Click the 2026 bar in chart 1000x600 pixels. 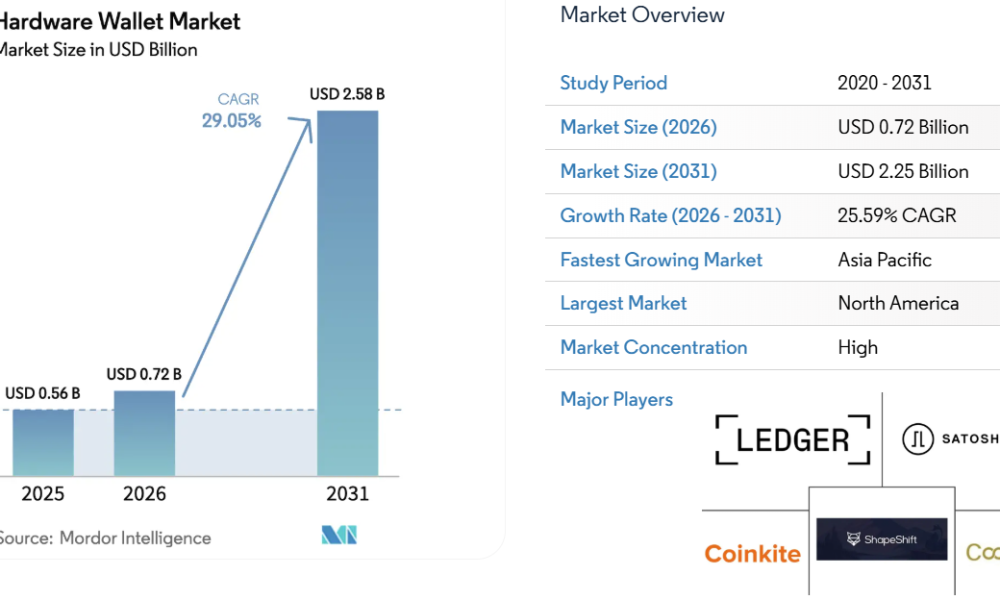[144, 433]
